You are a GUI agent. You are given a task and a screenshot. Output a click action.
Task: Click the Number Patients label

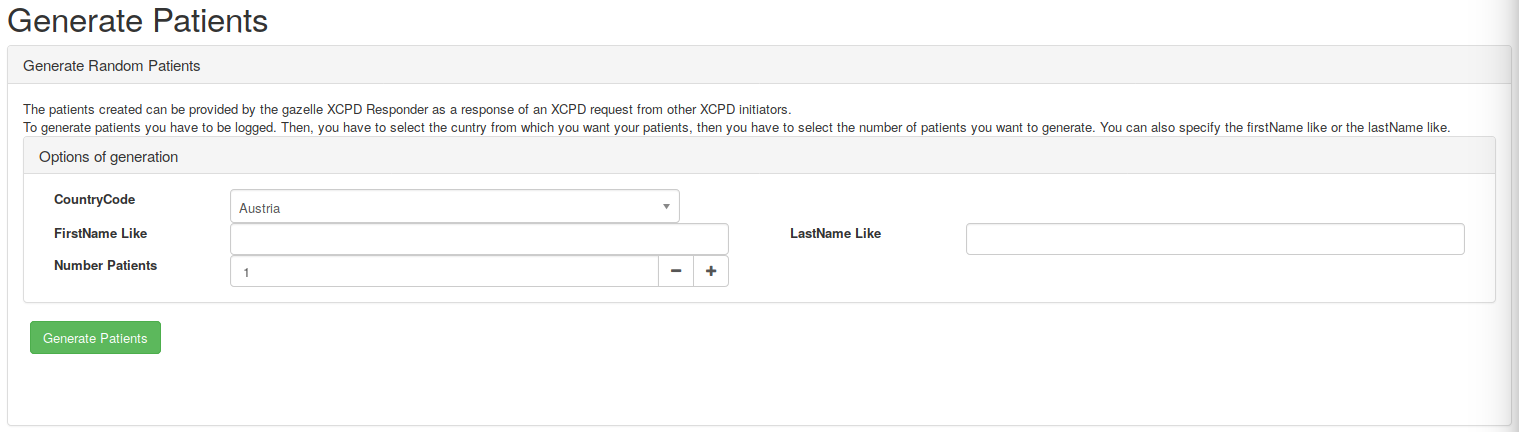[x=105, y=265]
